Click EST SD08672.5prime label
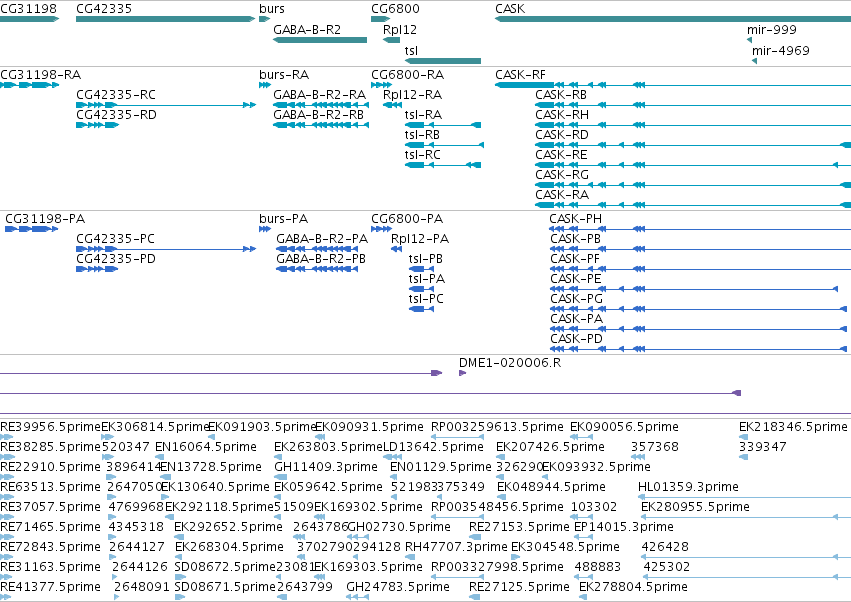The image size is (851, 602). click(225, 567)
